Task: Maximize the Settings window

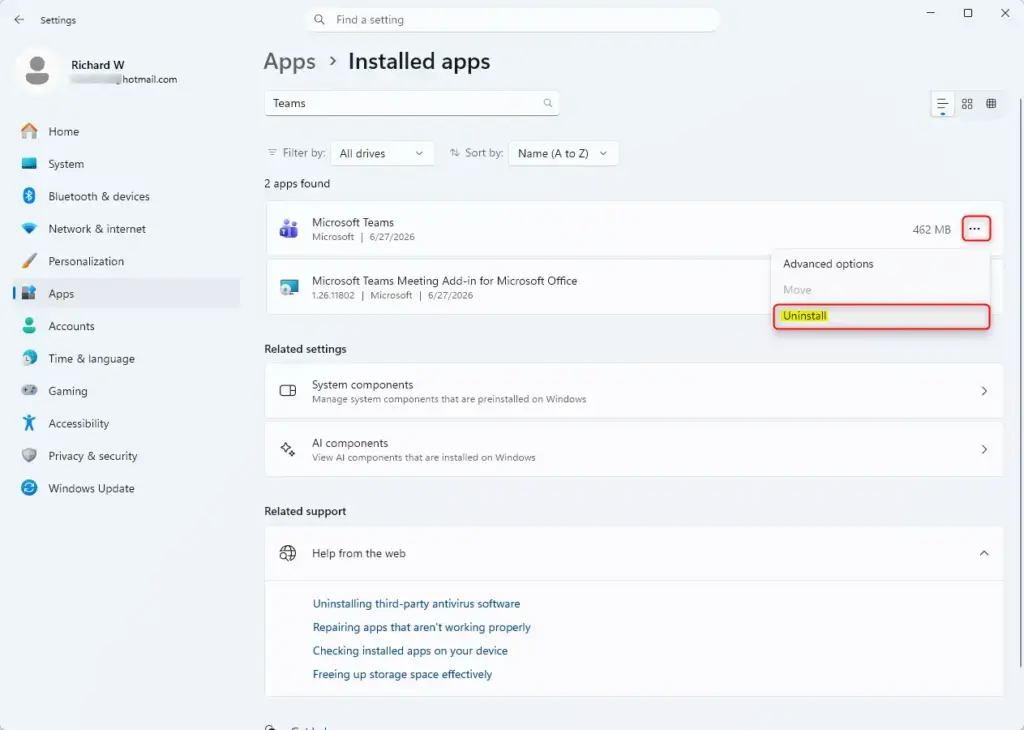Action: pos(968,13)
